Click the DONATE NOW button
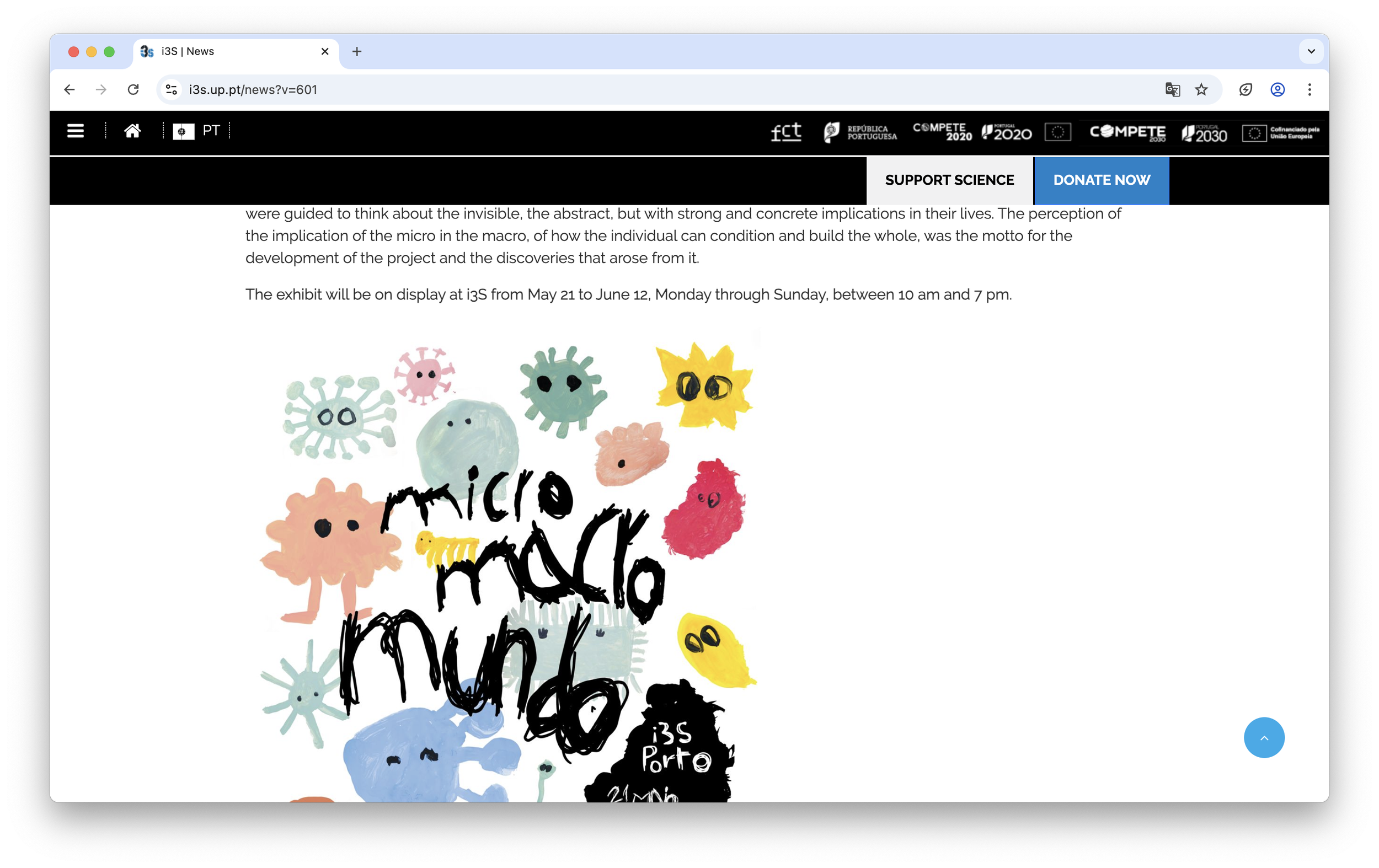1379x868 pixels. 1101,180
